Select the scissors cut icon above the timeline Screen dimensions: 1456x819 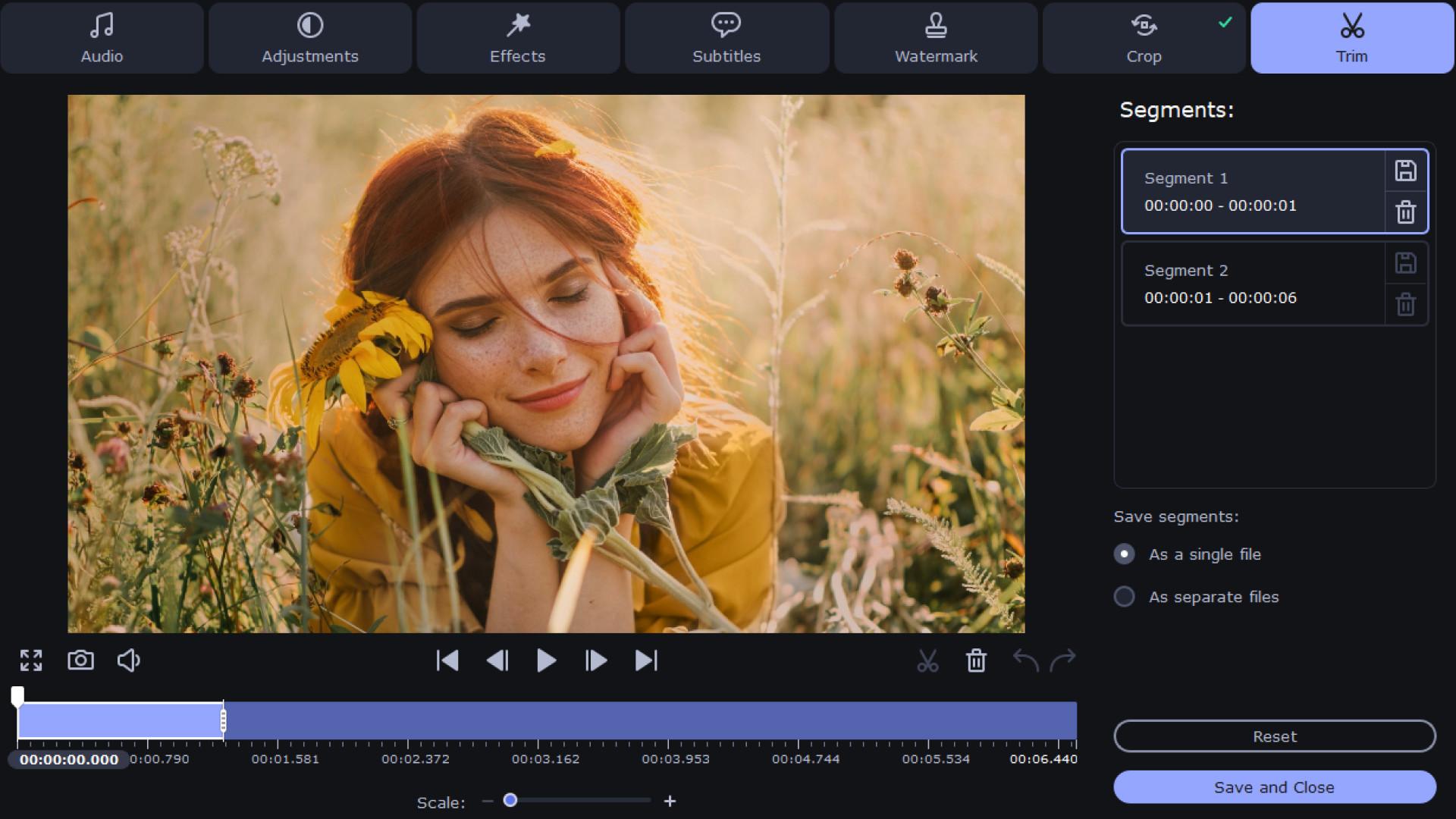[x=929, y=661]
